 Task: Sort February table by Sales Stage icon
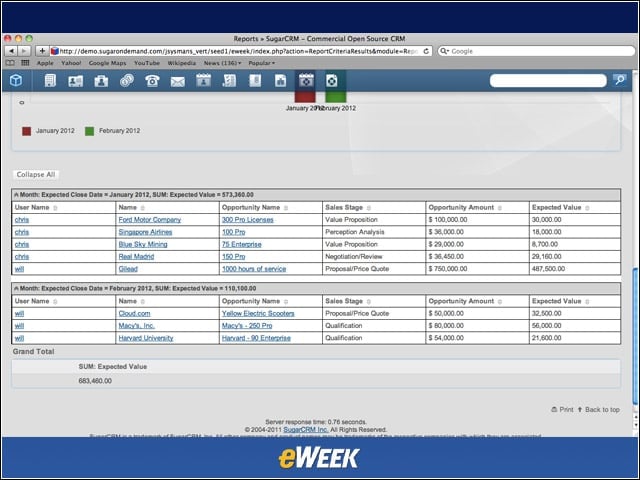coord(369,302)
